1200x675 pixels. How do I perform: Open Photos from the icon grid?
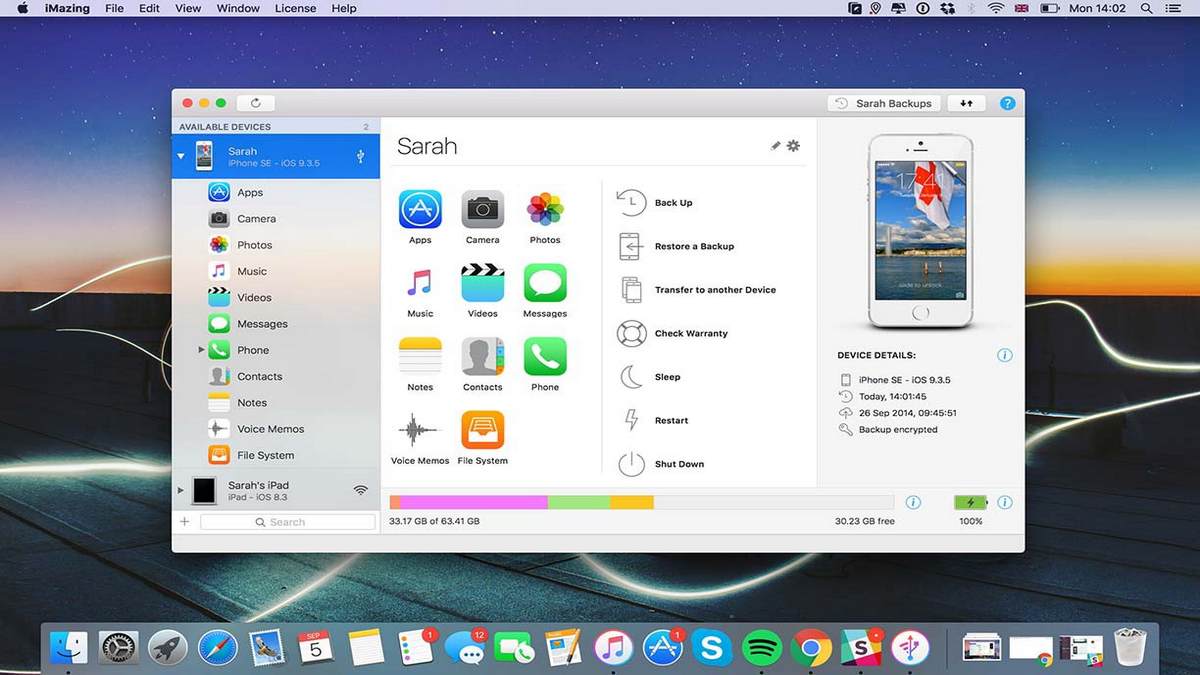pyautogui.click(x=545, y=210)
